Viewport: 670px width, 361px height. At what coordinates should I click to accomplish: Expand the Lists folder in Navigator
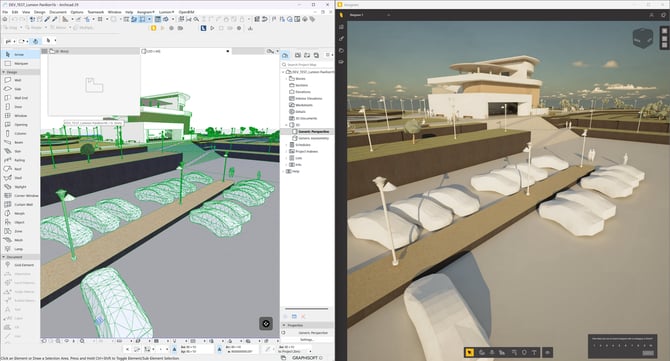[286, 158]
